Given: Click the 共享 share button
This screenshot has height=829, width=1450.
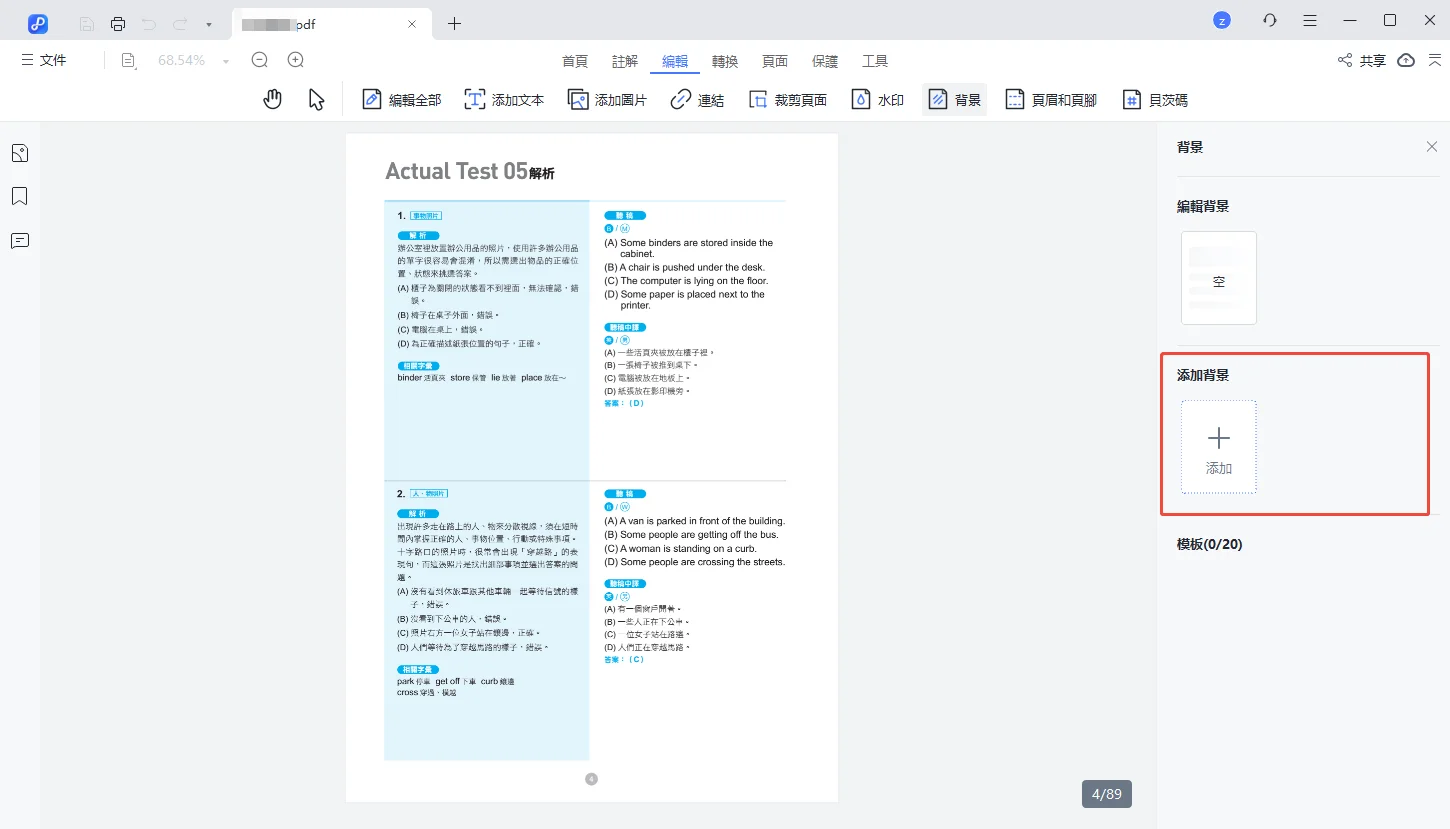Looking at the screenshot, I should tap(1362, 61).
